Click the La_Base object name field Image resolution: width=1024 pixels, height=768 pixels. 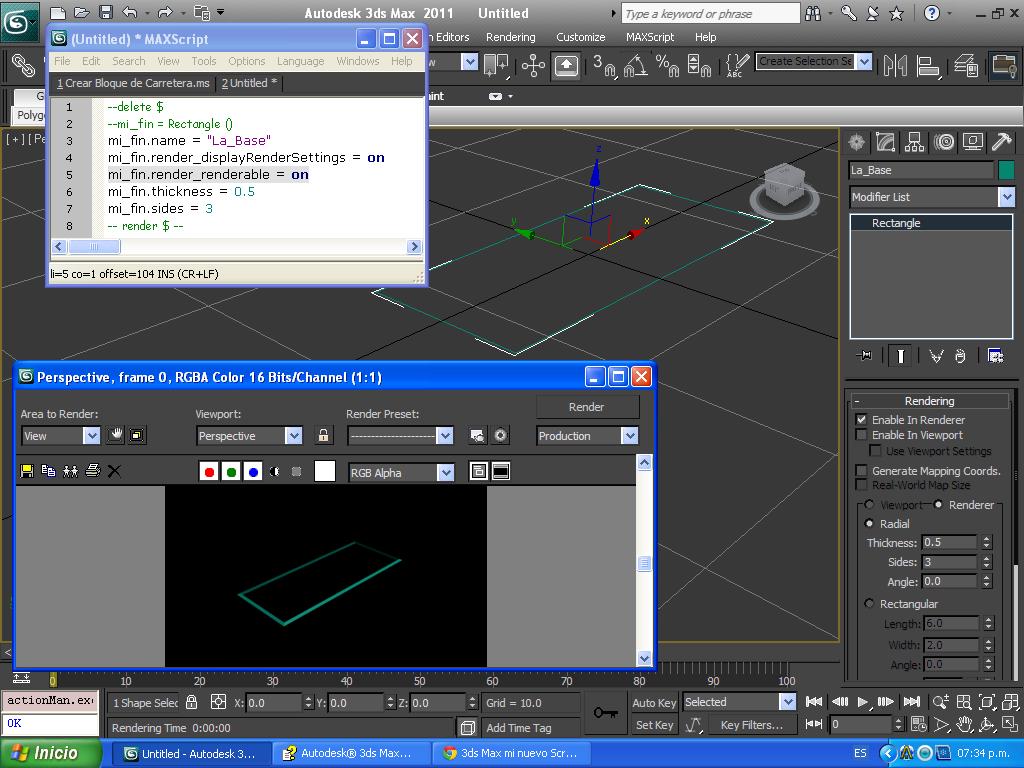(921, 170)
